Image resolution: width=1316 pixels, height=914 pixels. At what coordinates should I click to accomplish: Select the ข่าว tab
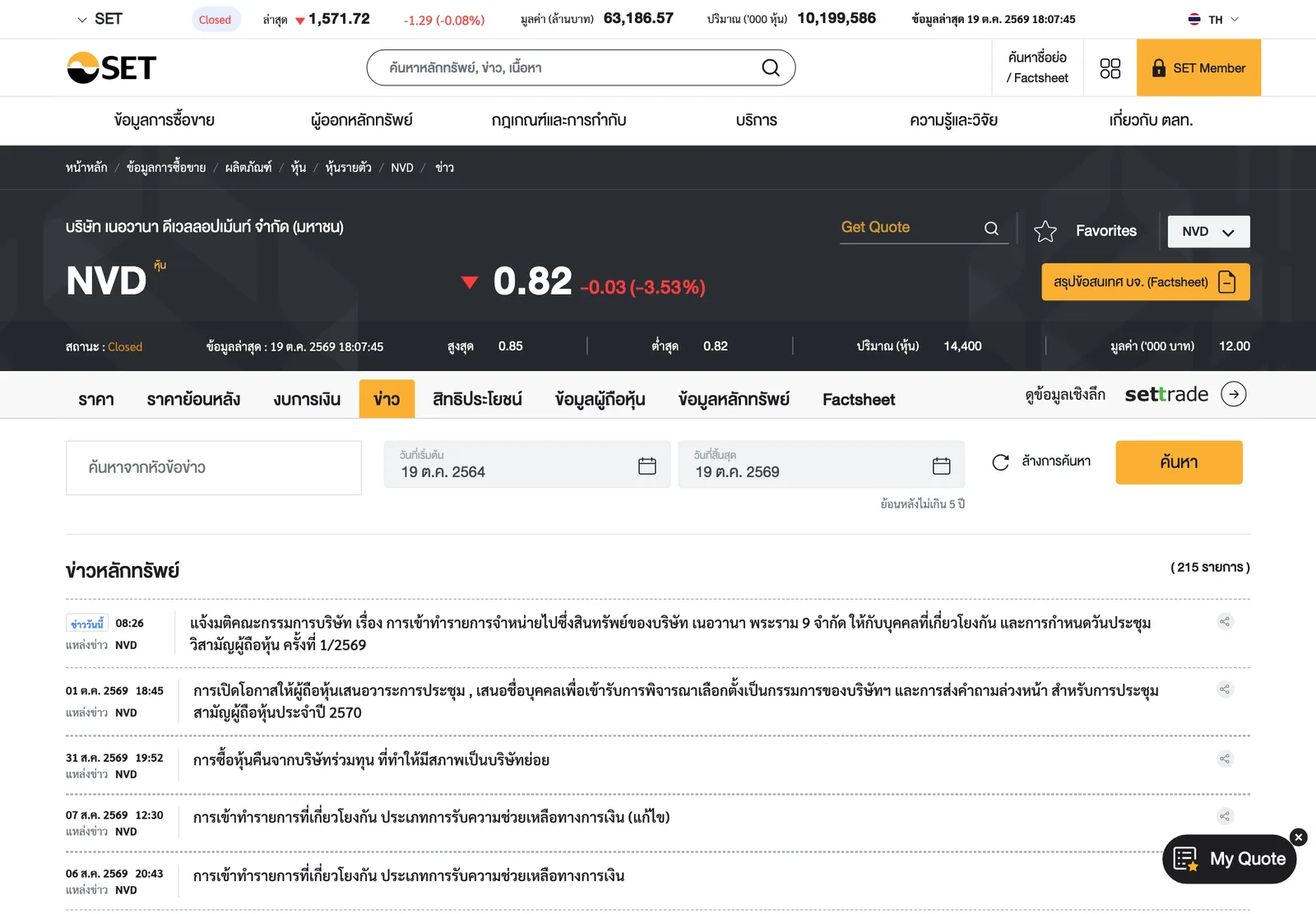coord(387,399)
